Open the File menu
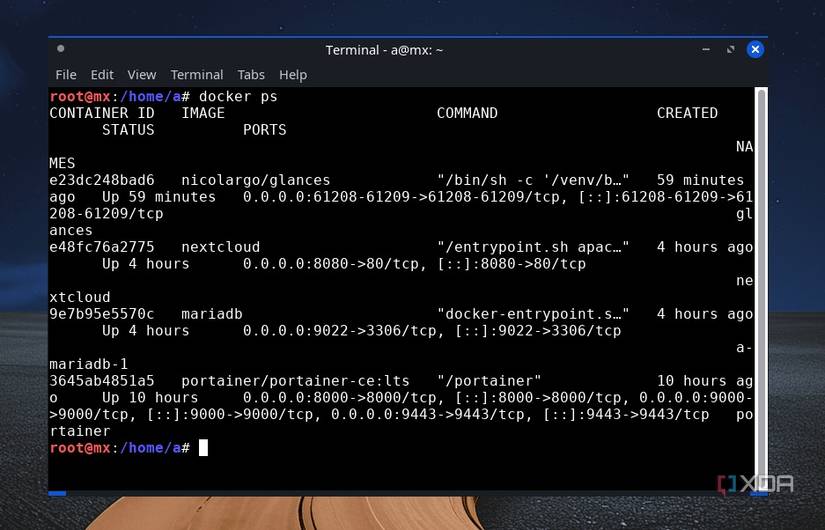Screen dimensions: 825x530 (x=66, y=75)
